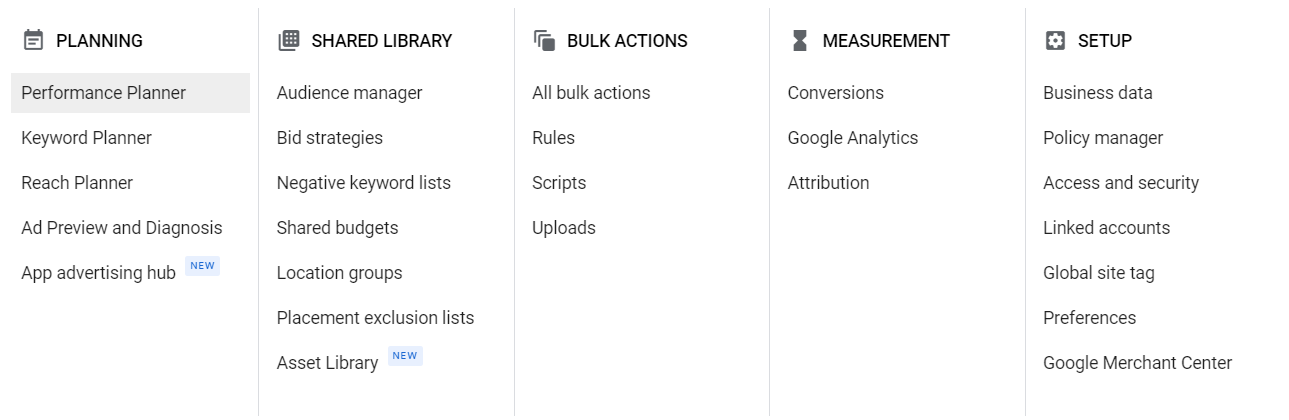1289x420 pixels.
Task: Open Google Merchant Center
Action: click(x=1138, y=363)
